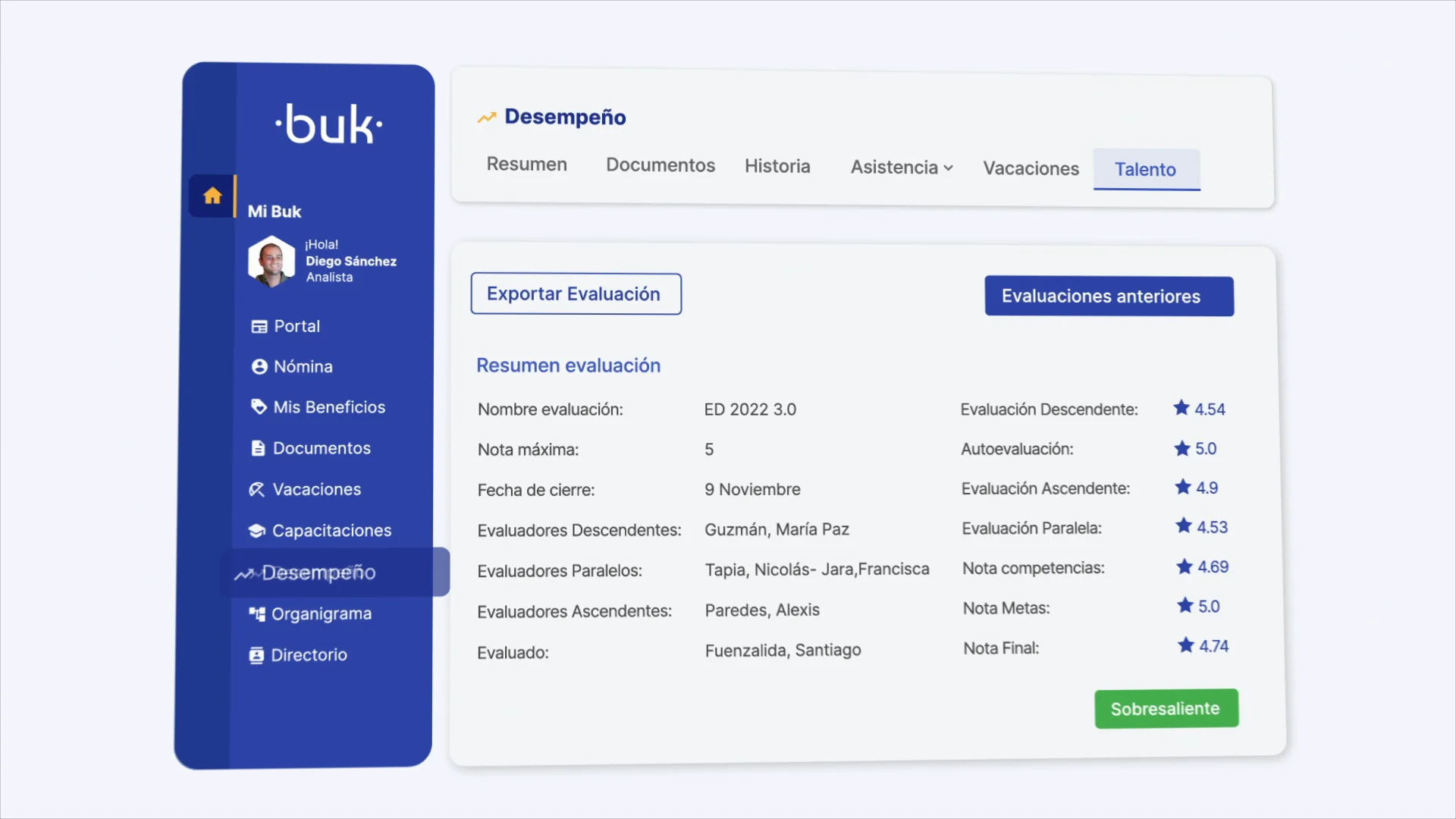This screenshot has height=819, width=1456.
Task: Switch to the Talento tab
Action: pyautogui.click(x=1145, y=170)
